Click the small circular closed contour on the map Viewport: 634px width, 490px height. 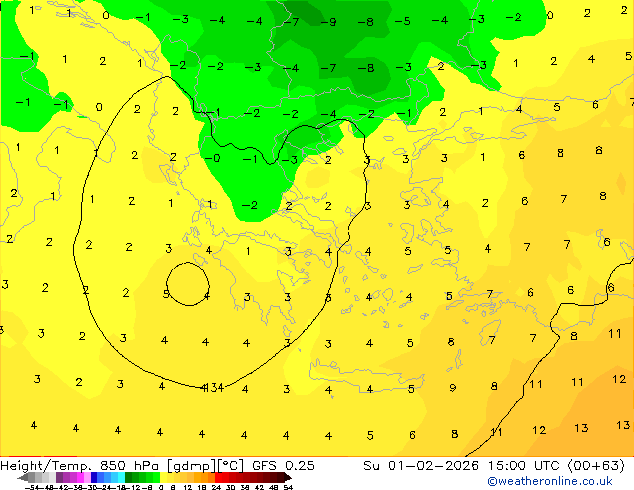[188, 284]
